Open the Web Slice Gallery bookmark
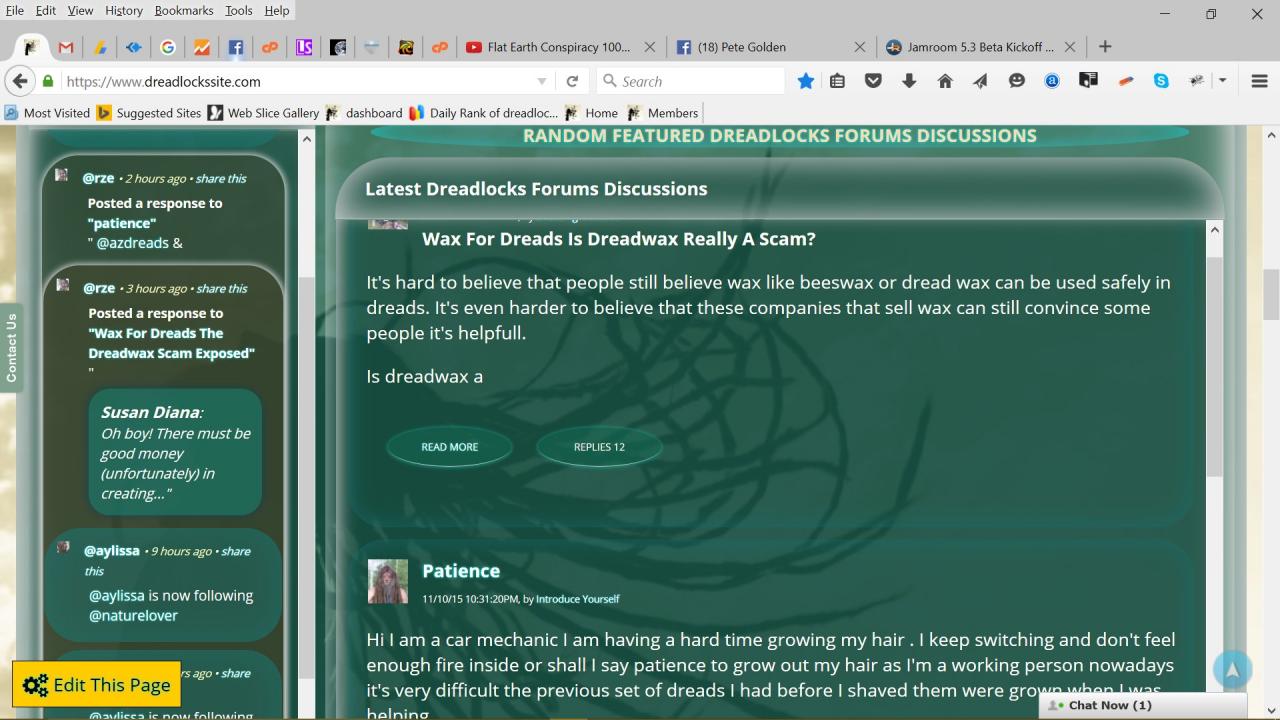This screenshot has height=720, width=1280. point(263,113)
